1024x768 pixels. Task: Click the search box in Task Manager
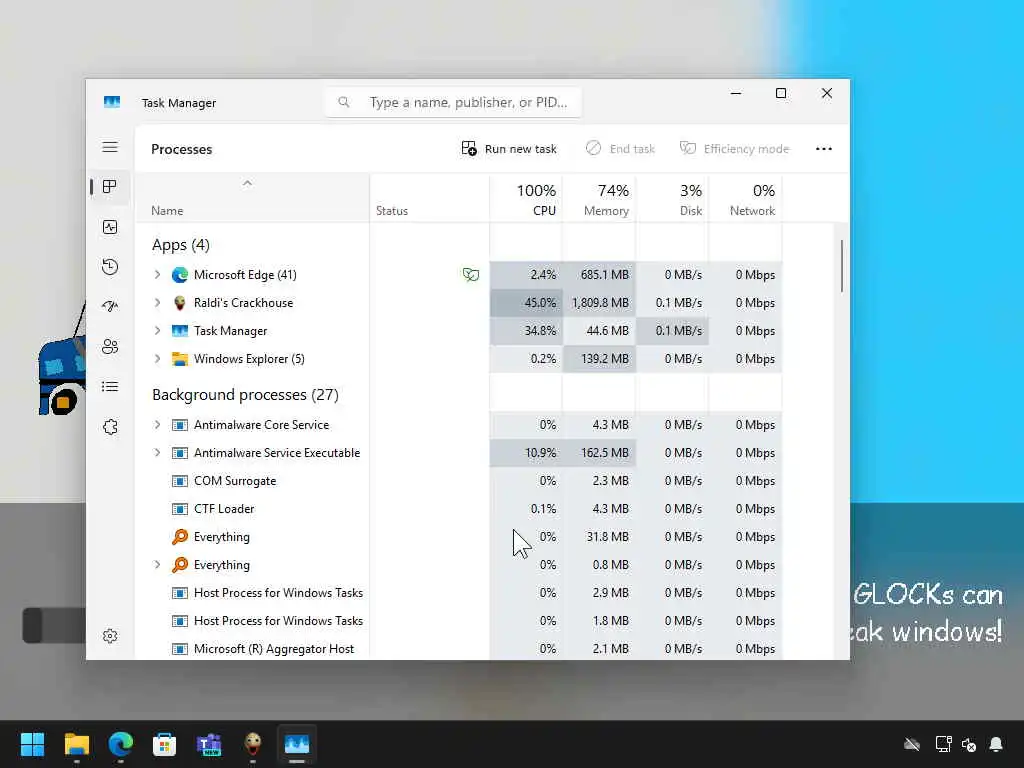(453, 103)
